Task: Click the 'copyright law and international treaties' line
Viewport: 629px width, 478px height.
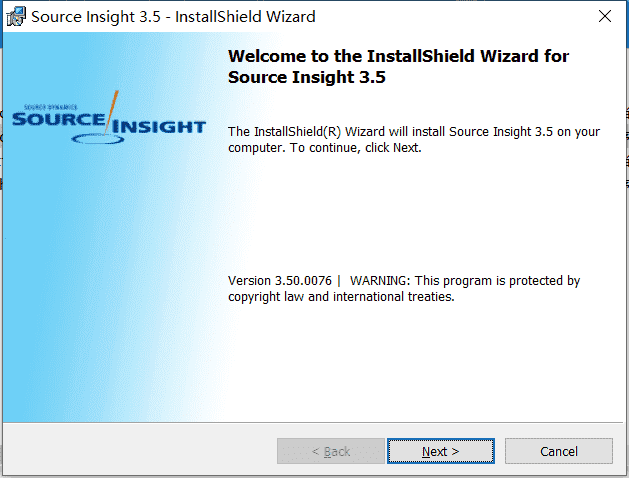Action: [x=341, y=297]
